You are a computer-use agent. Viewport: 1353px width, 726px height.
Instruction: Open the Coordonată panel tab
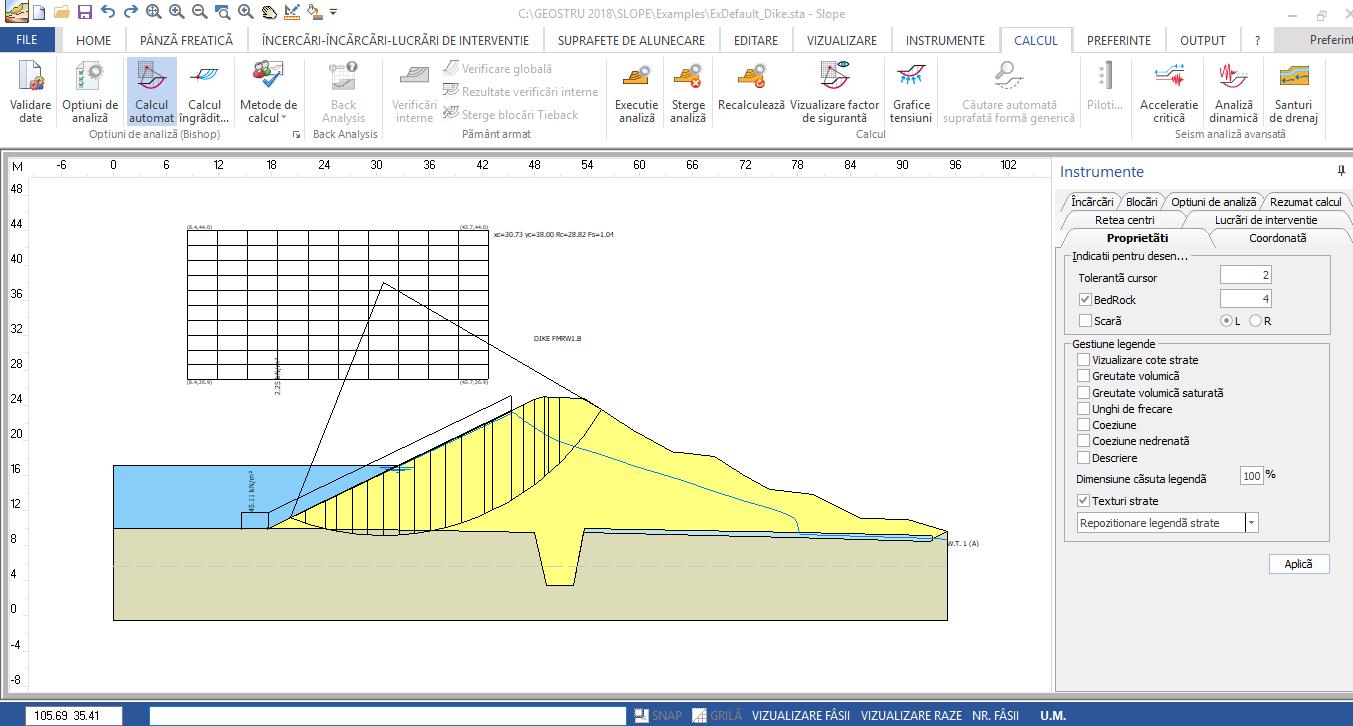pos(1277,238)
